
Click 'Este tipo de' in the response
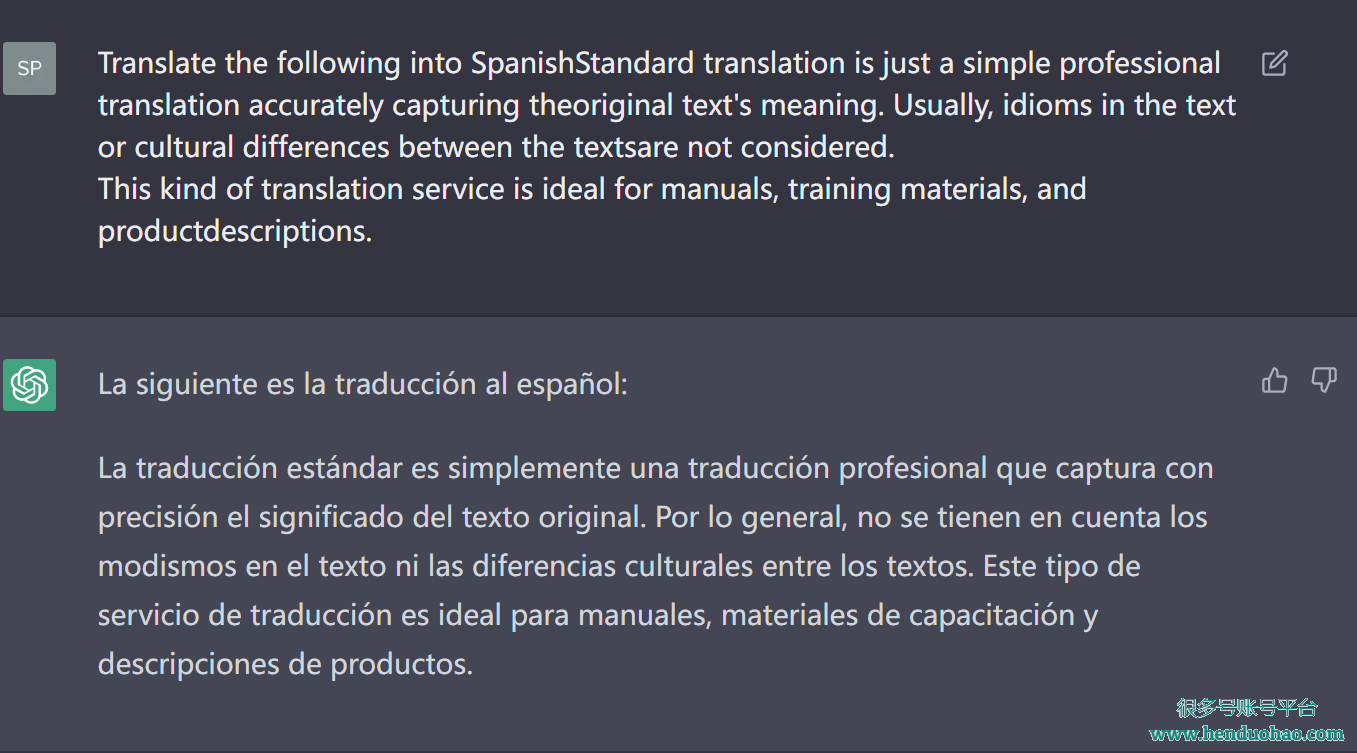click(1062, 566)
